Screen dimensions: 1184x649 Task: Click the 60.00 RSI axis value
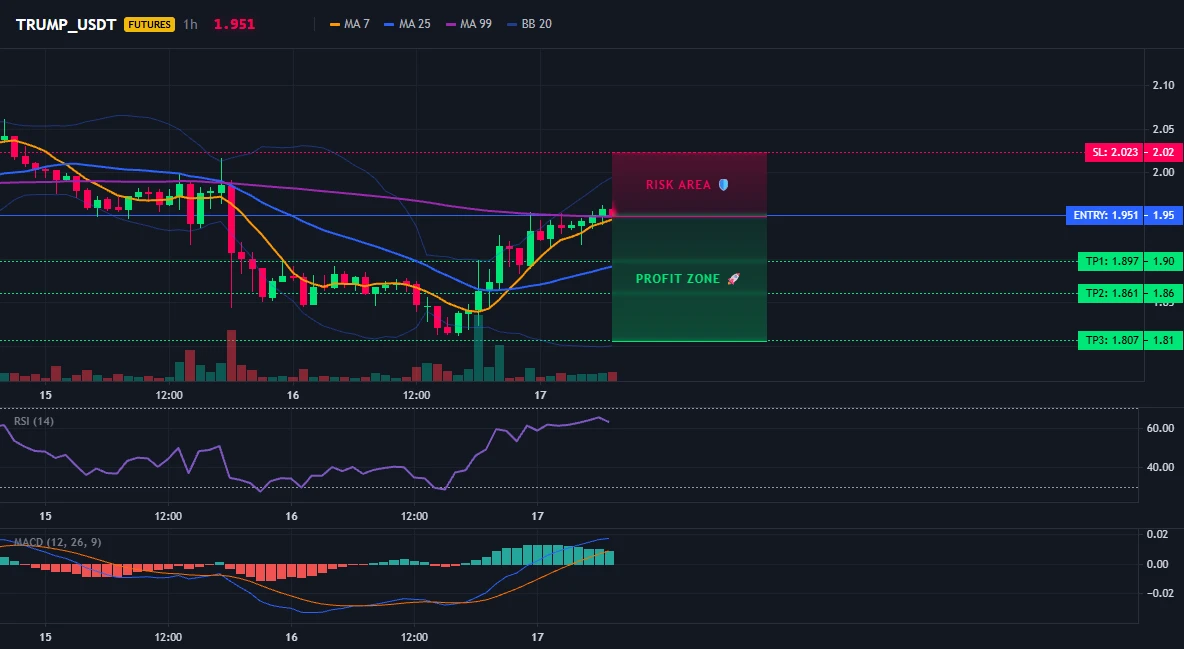click(x=1160, y=428)
